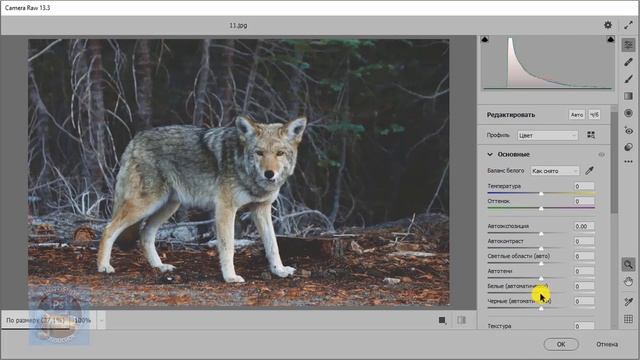
Task: Edit the Светлые области value field
Action: pyautogui.click(x=584, y=256)
